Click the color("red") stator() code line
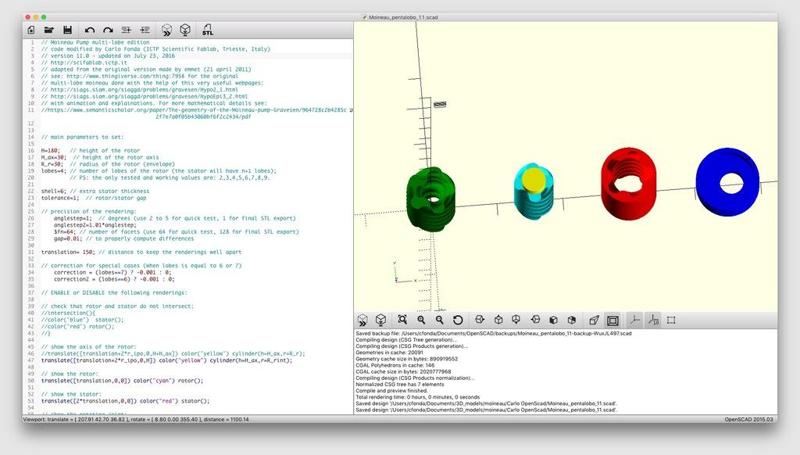This screenshot has width=800, height=455. click(126, 401)
